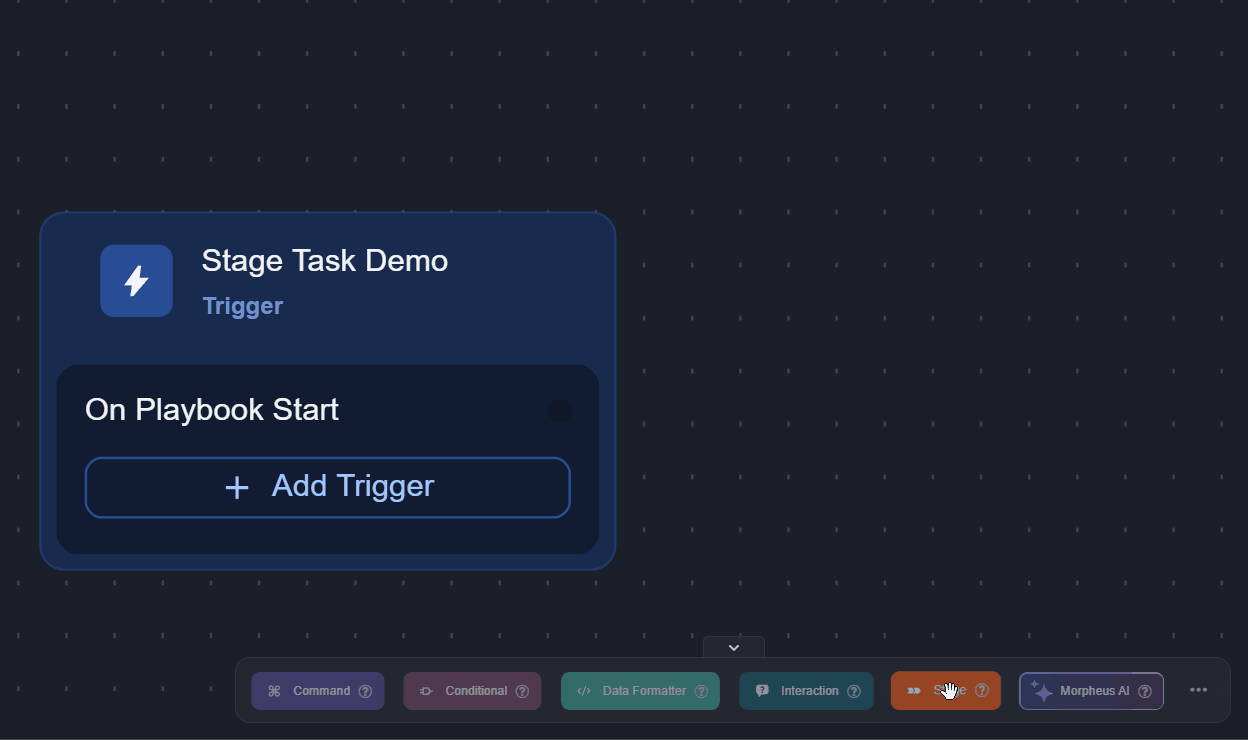The height and width of the screenshot is (740, 1248).
Task: Open help for Morpheus AI
Action: 1143,690
